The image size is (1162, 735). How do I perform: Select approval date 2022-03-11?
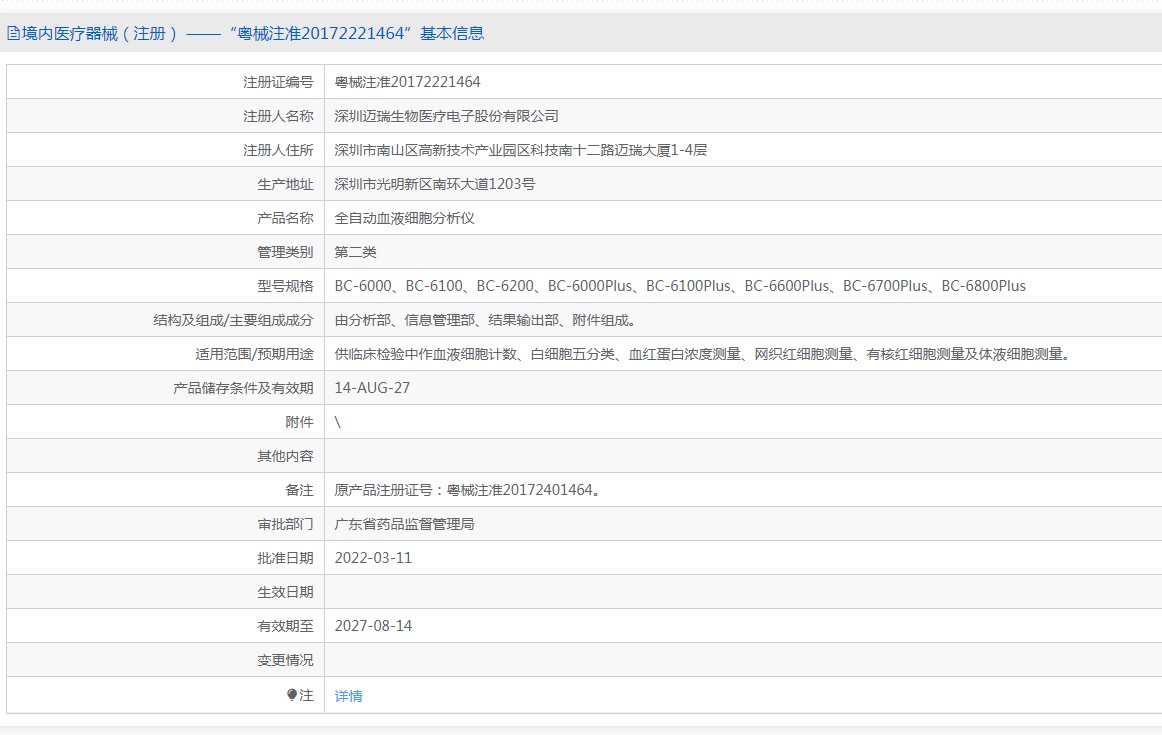point(374,558)
